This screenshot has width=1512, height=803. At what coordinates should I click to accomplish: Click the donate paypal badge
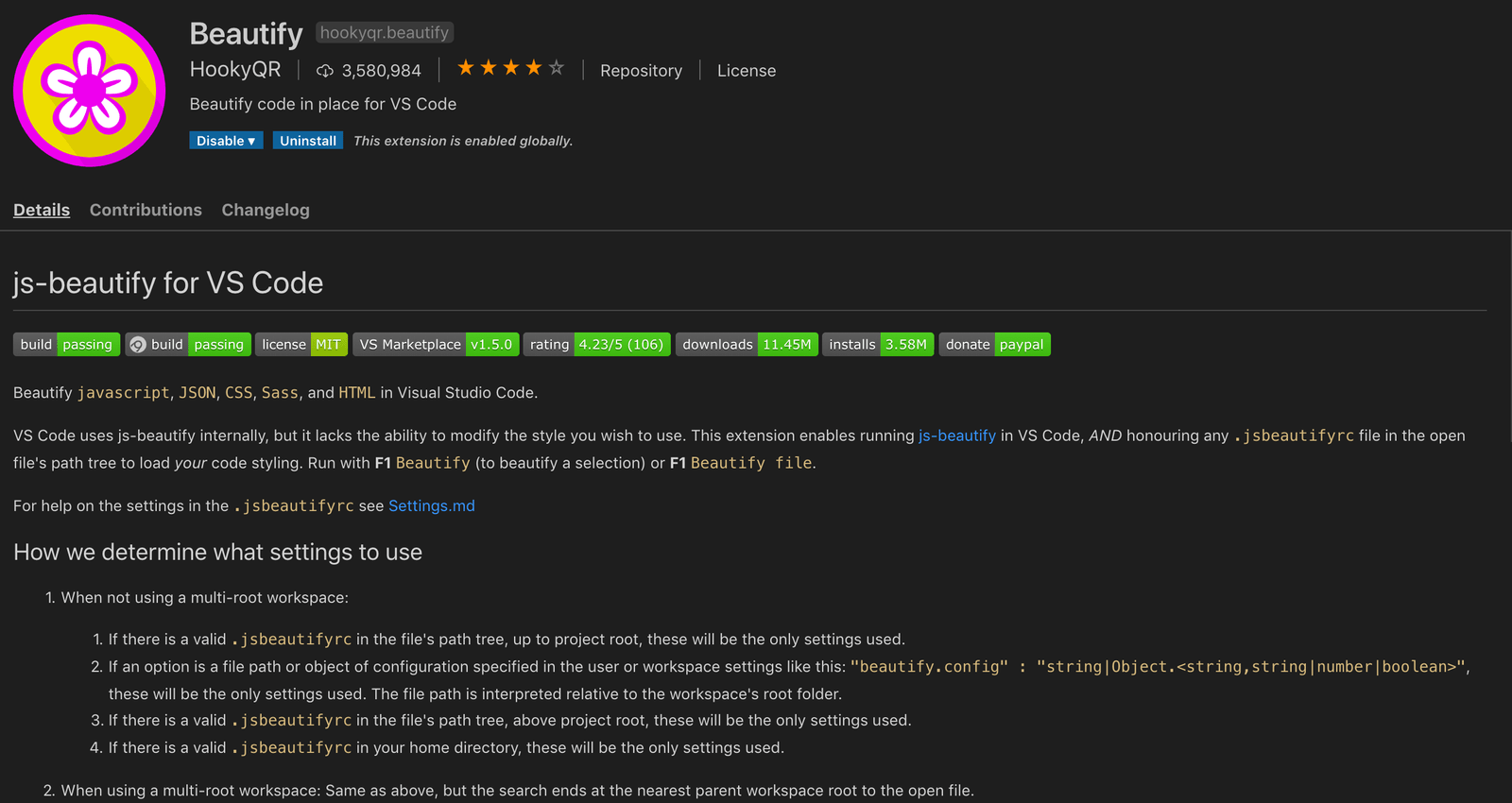[995, 345]
